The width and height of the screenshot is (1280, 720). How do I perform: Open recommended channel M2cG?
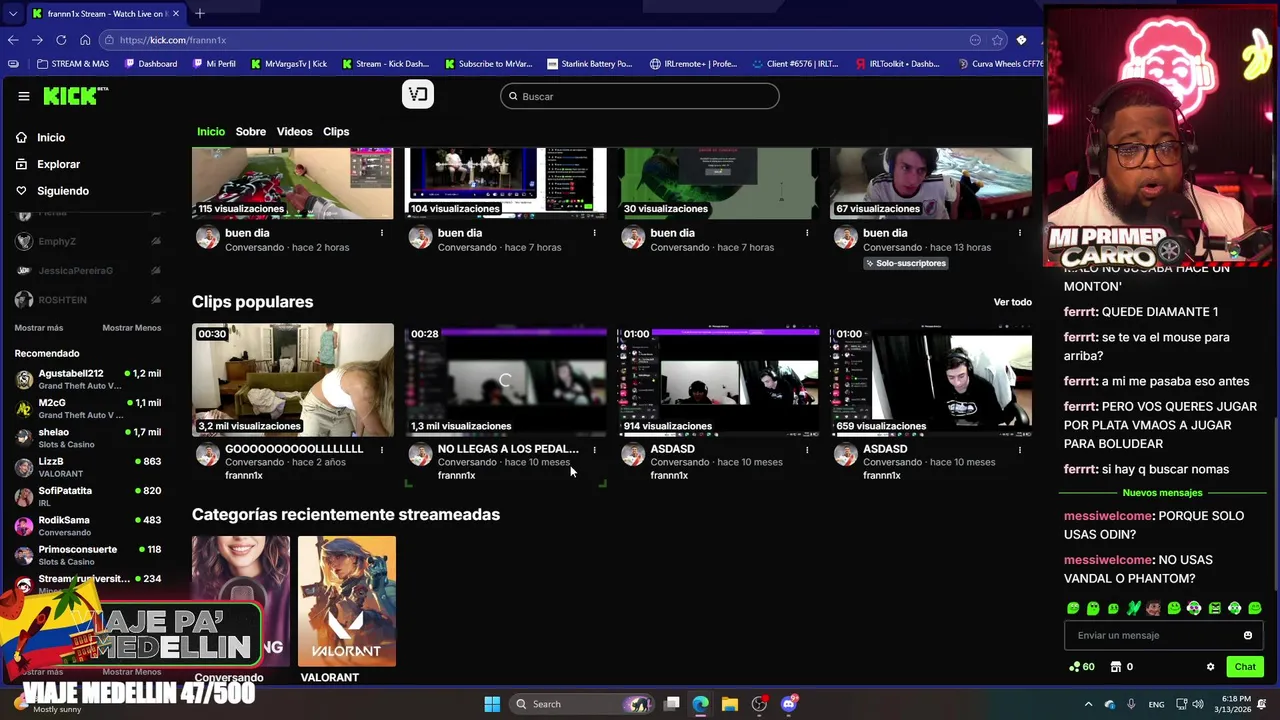88,408
